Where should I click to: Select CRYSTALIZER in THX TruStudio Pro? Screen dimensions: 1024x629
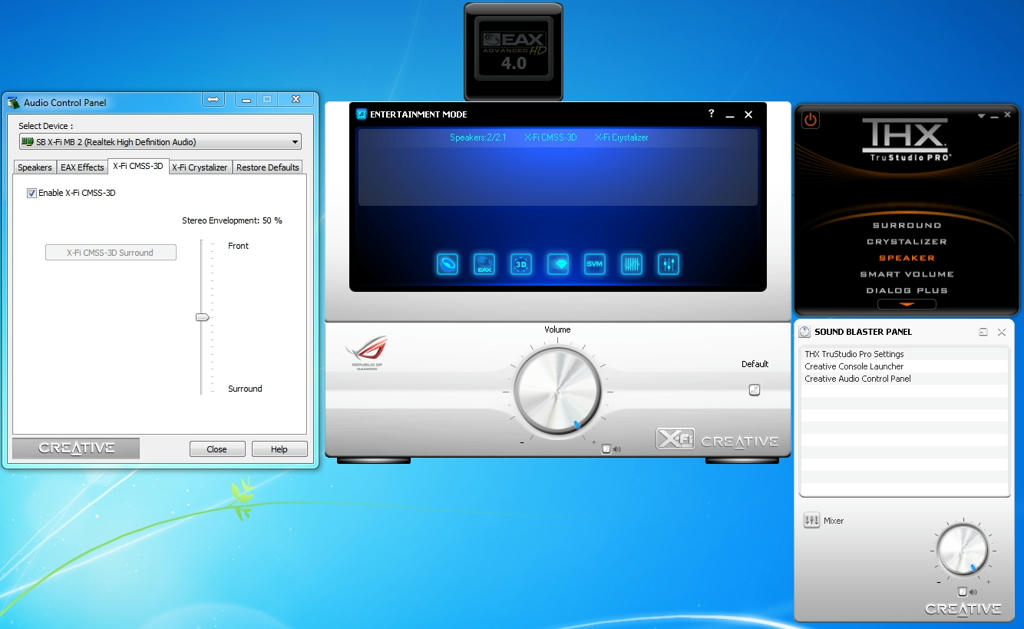click(906, 242)
